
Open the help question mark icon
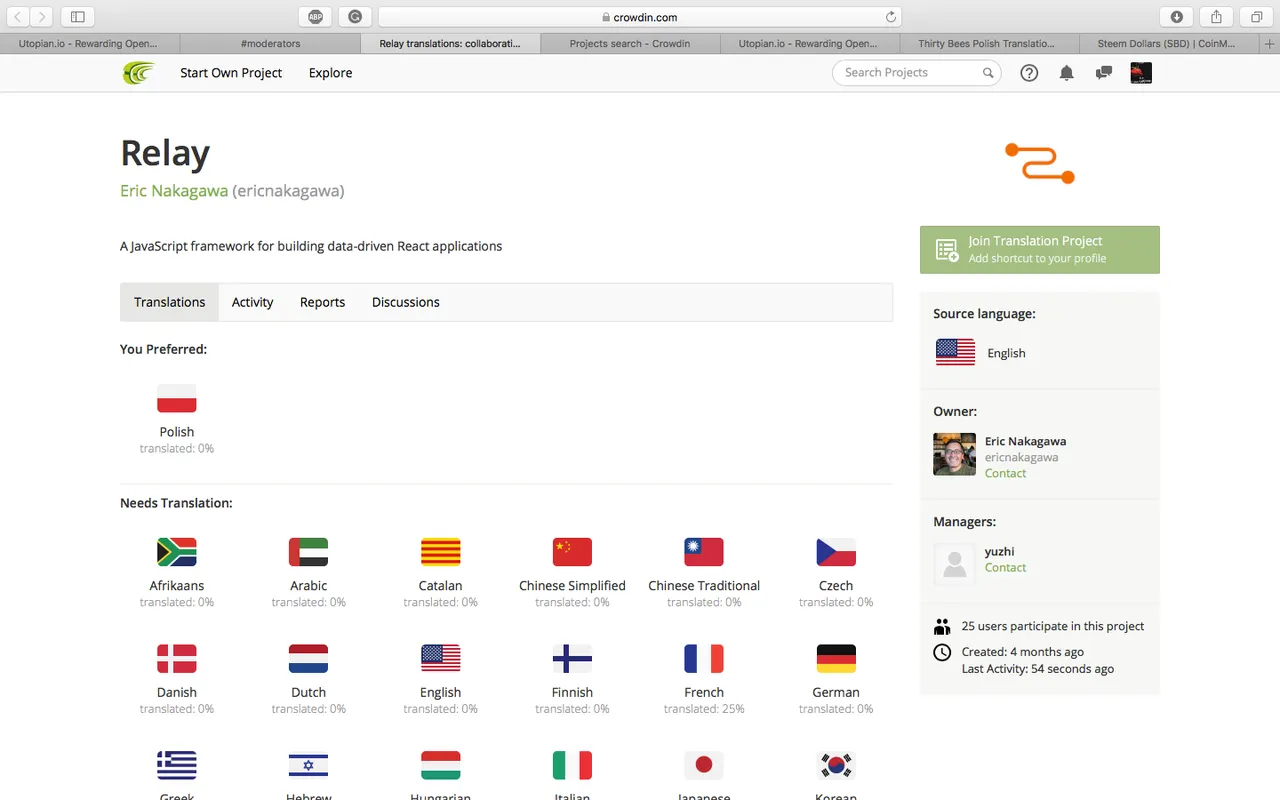pos(1029,73)
